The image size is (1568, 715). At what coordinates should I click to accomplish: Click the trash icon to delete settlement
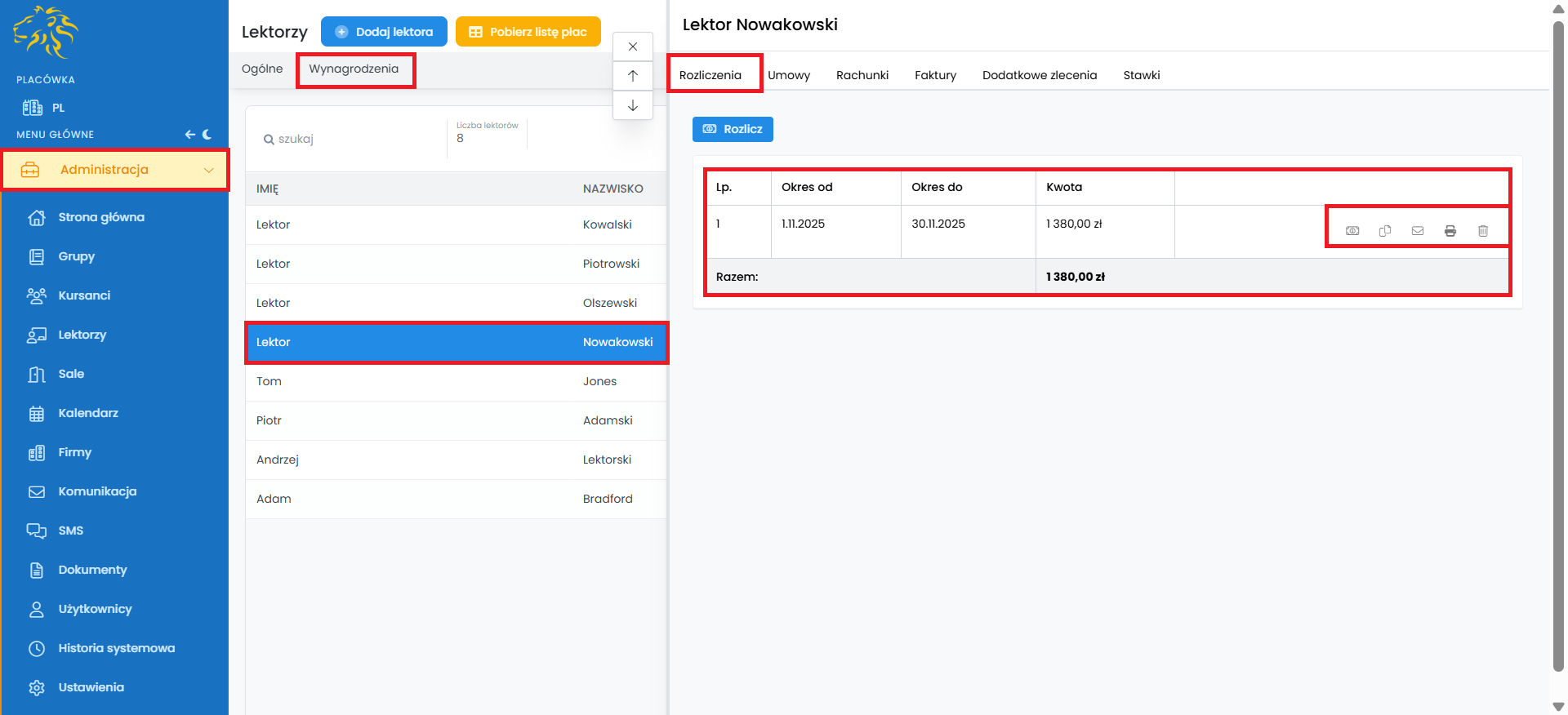[x=1482, y=231]
